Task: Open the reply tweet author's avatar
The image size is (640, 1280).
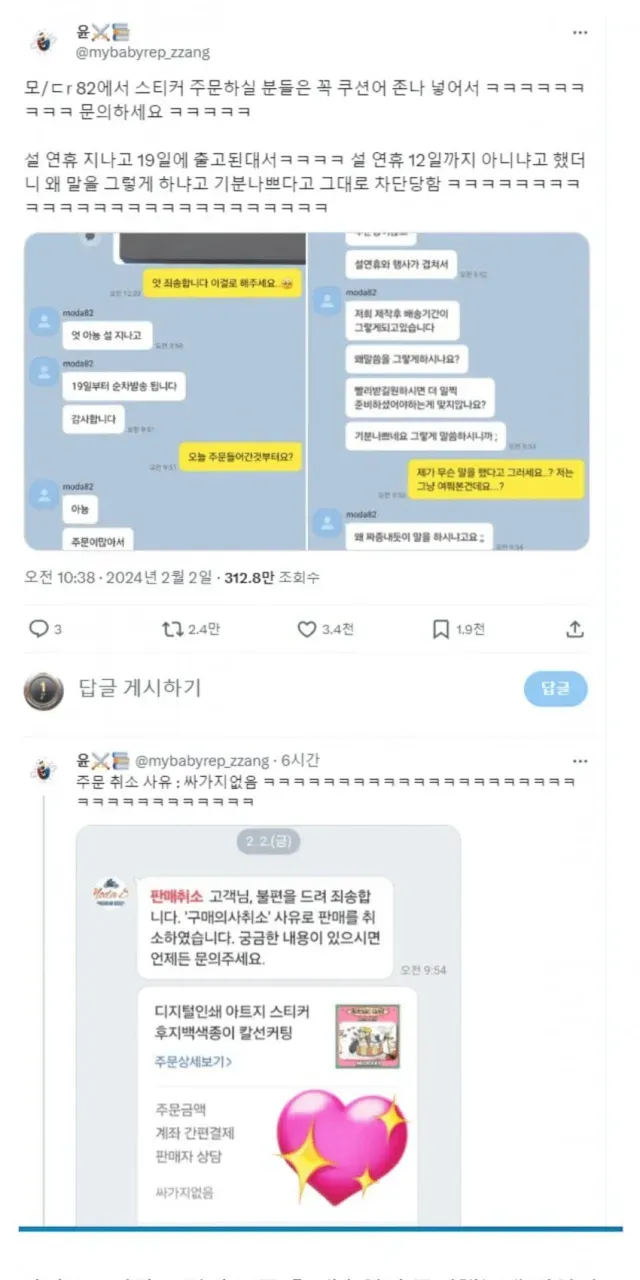Action: 44,768
